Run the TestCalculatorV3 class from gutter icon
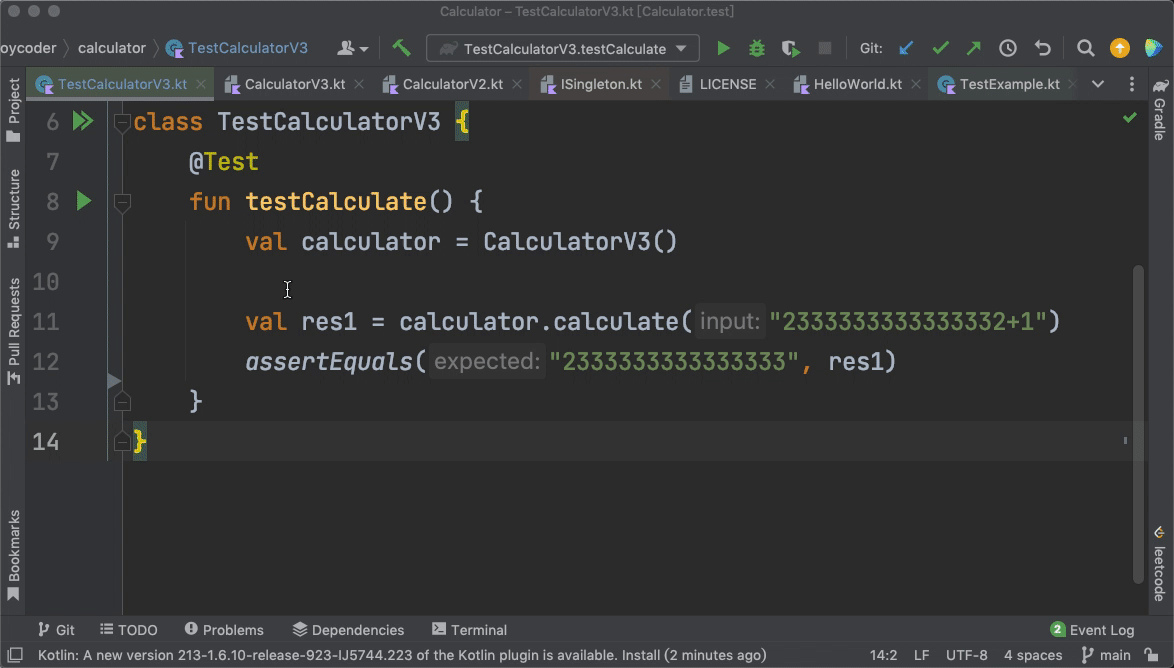The width and height of the screenshot is (1174, 668). (x=83, y=122)
